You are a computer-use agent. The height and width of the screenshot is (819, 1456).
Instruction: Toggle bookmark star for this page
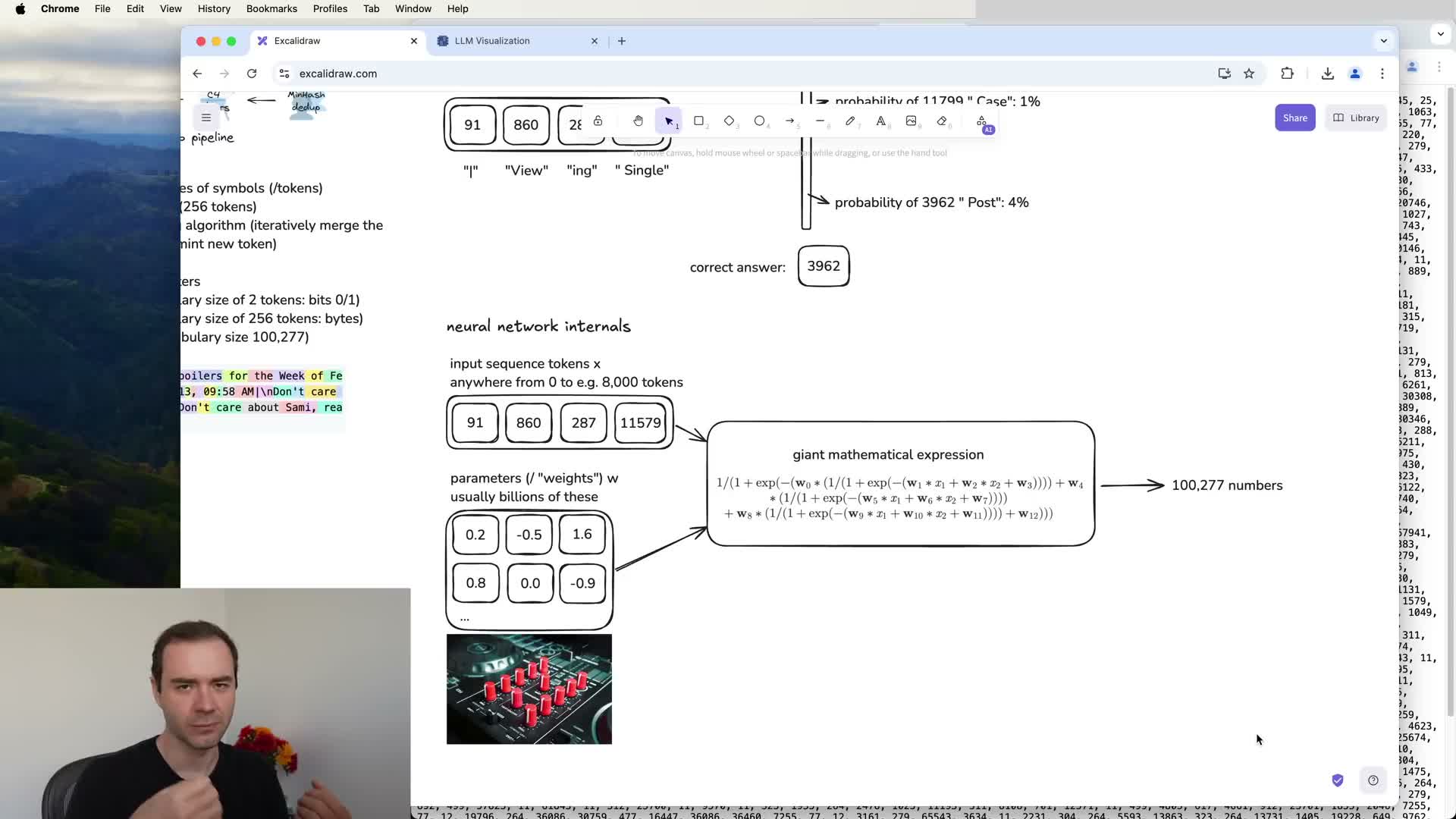pos(1249,74)
